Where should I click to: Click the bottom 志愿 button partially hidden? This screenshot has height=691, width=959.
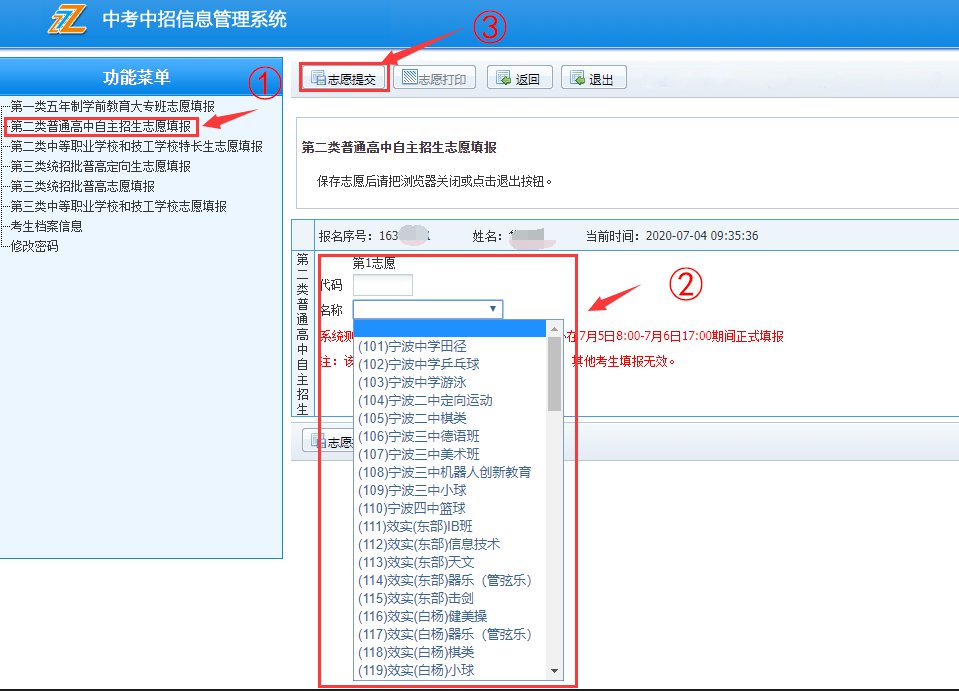point(329,441)
